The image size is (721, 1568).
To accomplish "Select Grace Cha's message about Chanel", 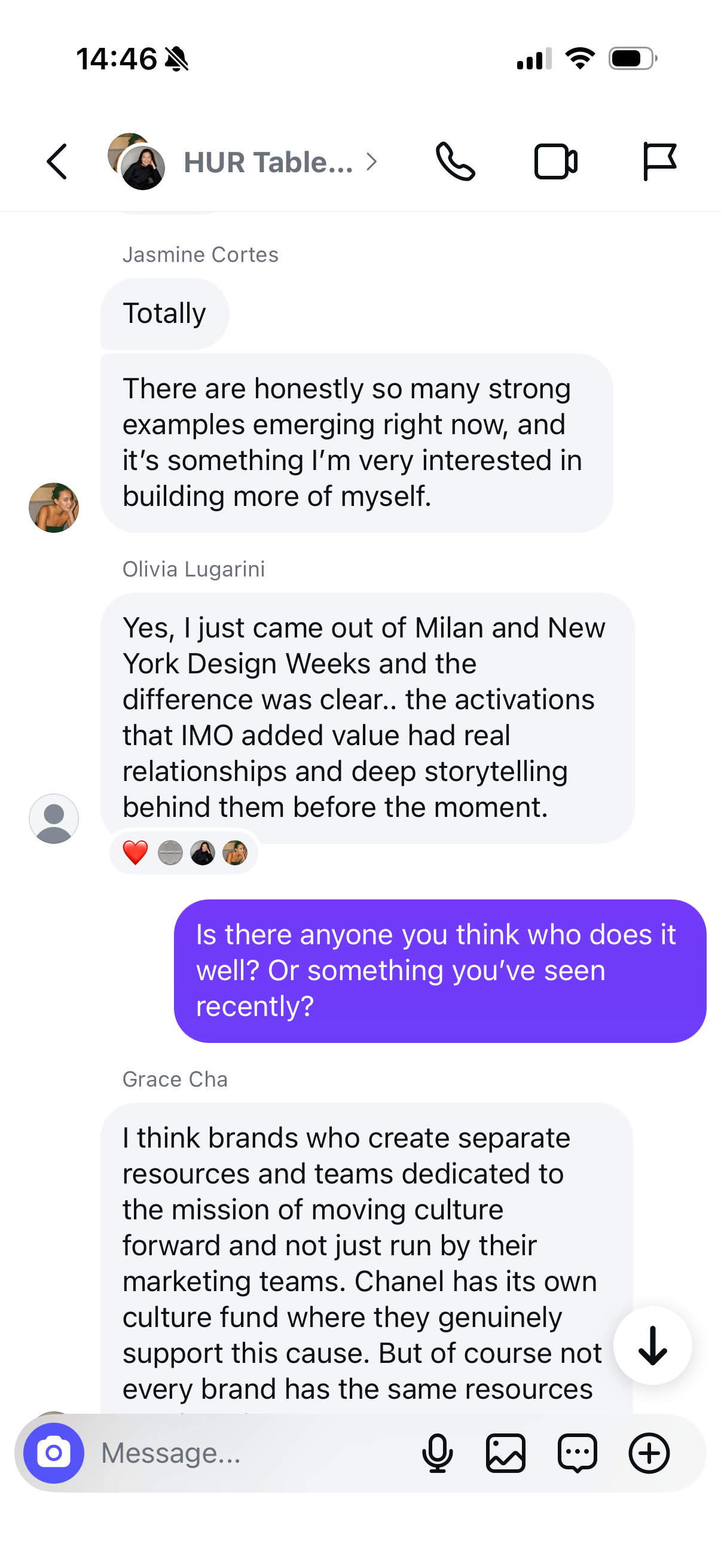I will [366, 1260].
